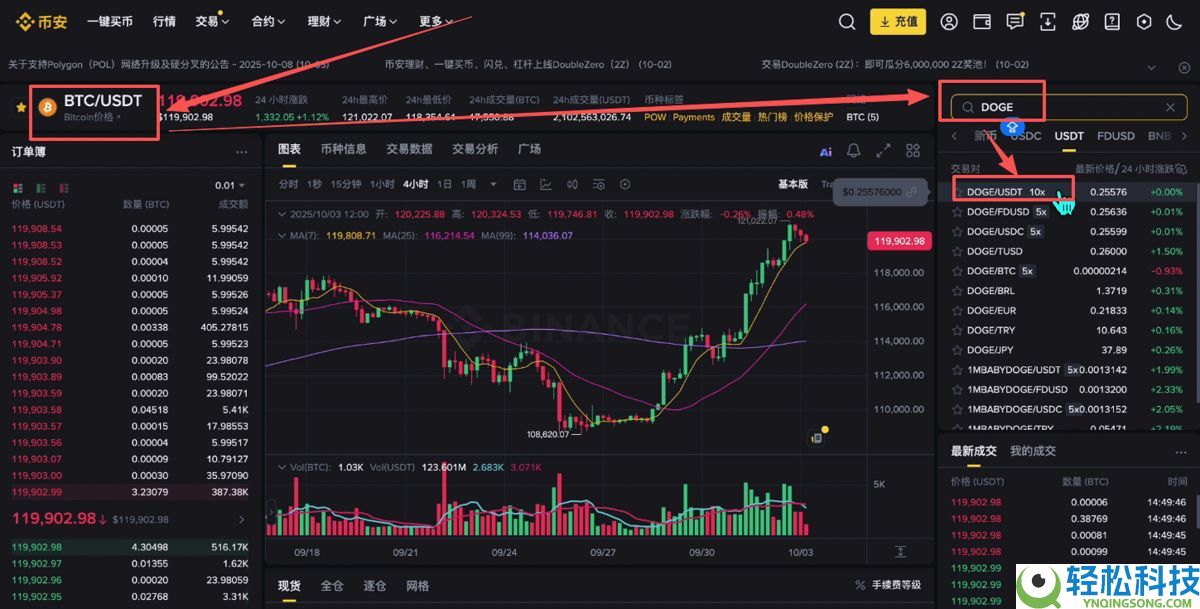Open the Ai assistant on the chart toolbar
Viewport: 1200px width, 609px height.
pos(824,151)
